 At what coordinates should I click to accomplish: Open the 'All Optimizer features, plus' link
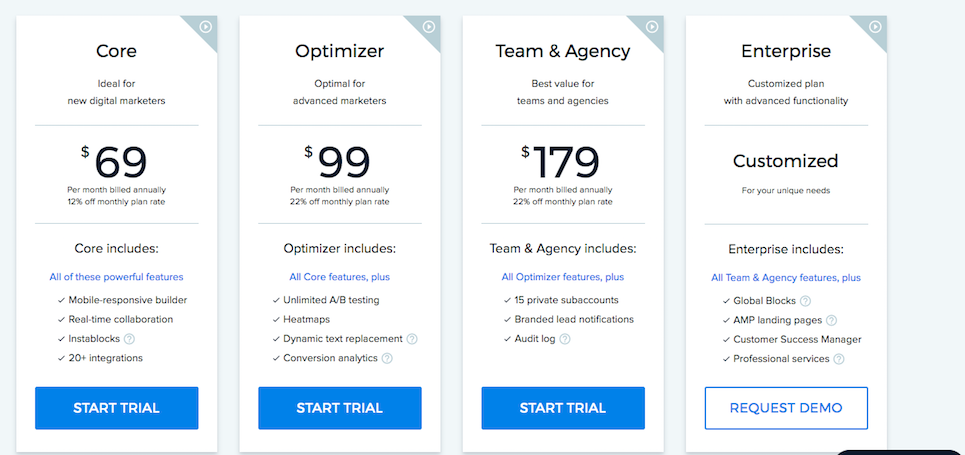563,277
